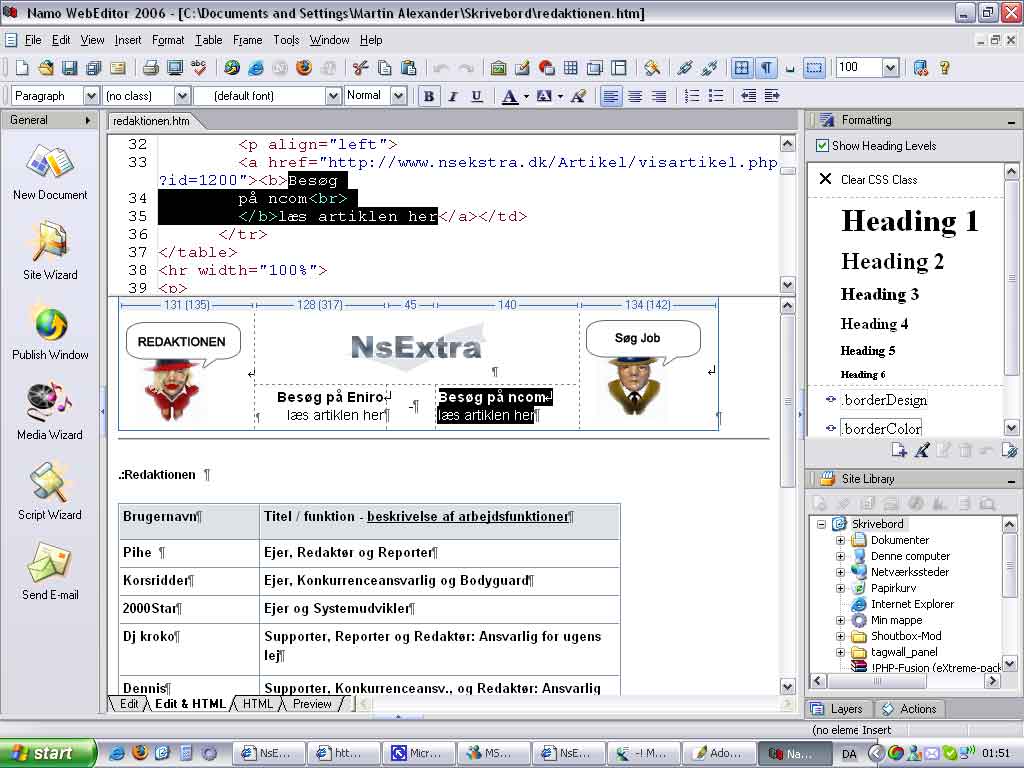Toggle Bold formatting button
The height and width of the screenshot is (768, 1024).
[x=429, y=96]
